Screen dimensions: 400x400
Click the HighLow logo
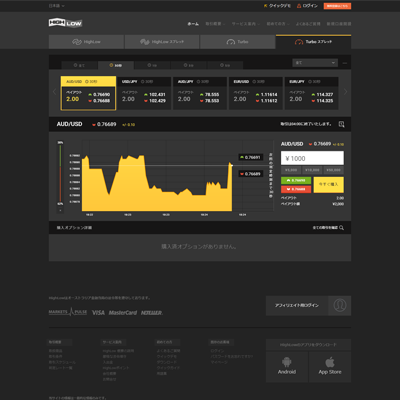65,23
